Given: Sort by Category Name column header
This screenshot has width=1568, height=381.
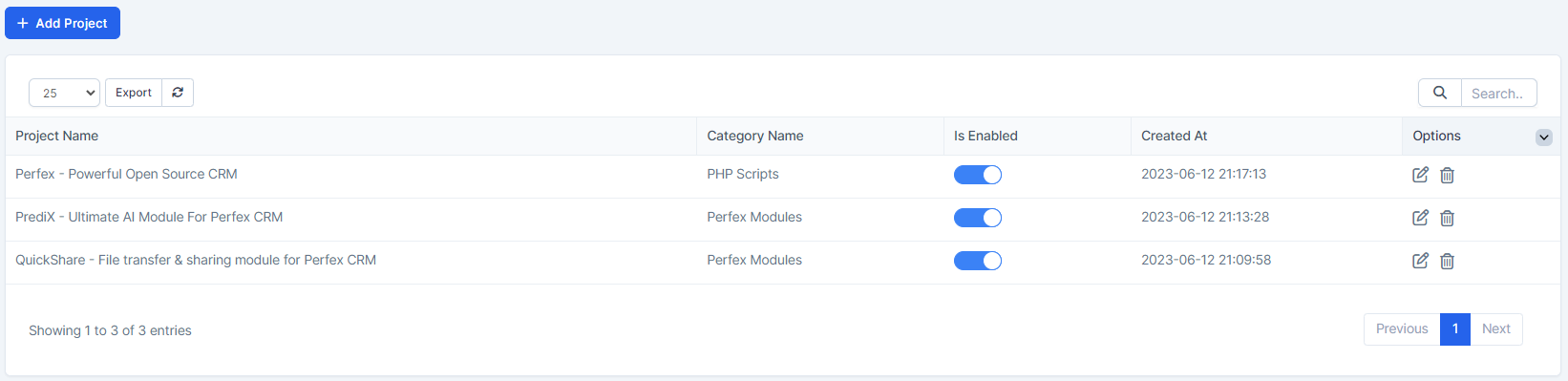Looking at the screenshot, I should 755,136.
